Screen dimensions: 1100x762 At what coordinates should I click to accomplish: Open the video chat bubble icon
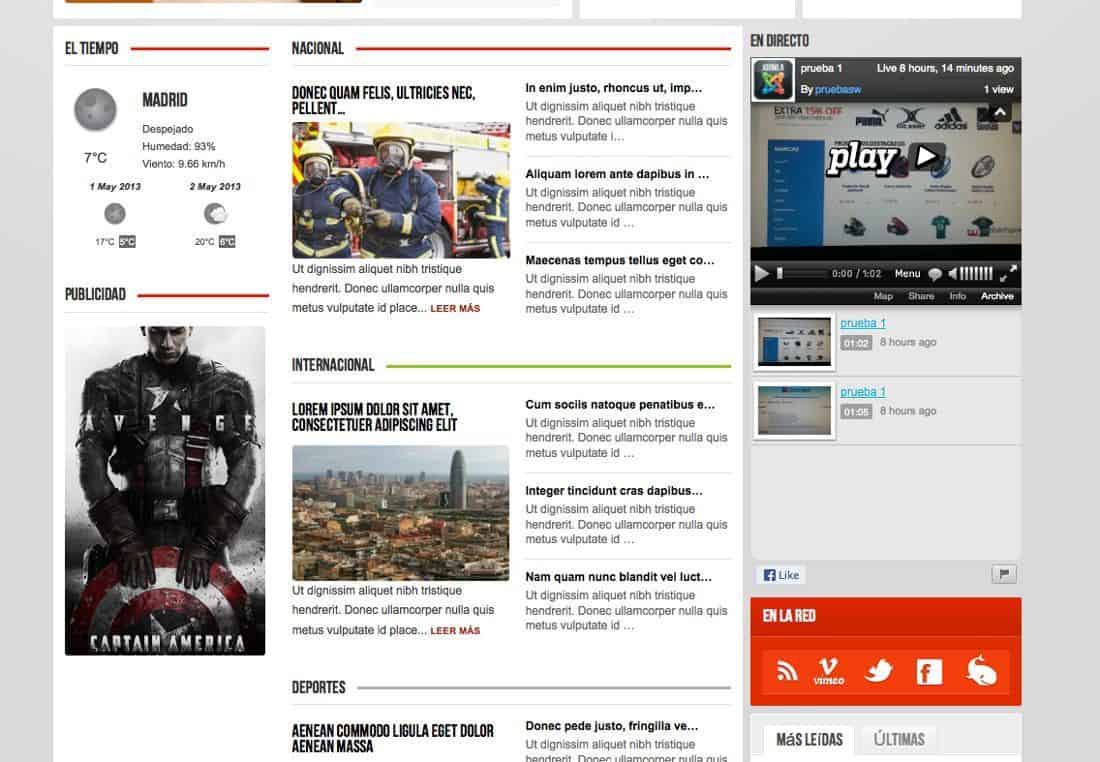(934, 274)
